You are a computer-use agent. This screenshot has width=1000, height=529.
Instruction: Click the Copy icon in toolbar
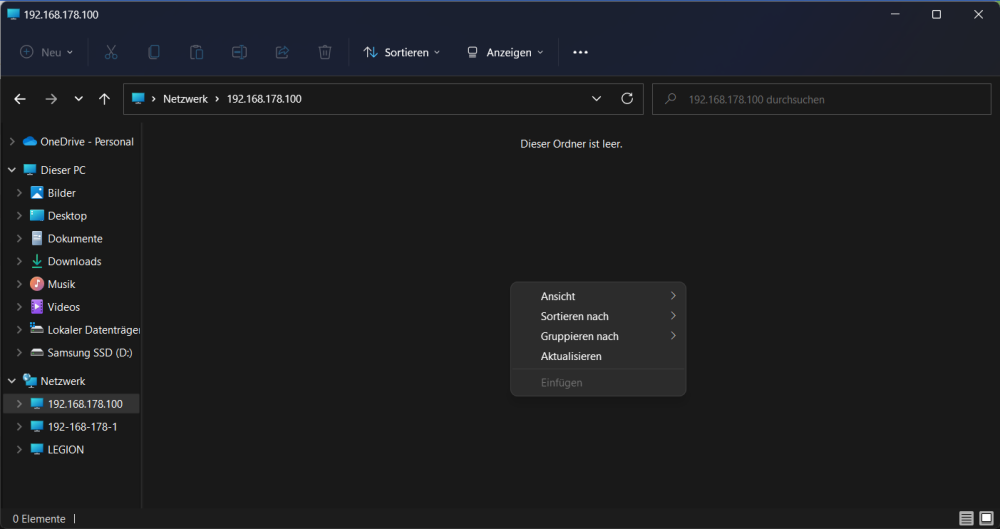tap(154, 52)
